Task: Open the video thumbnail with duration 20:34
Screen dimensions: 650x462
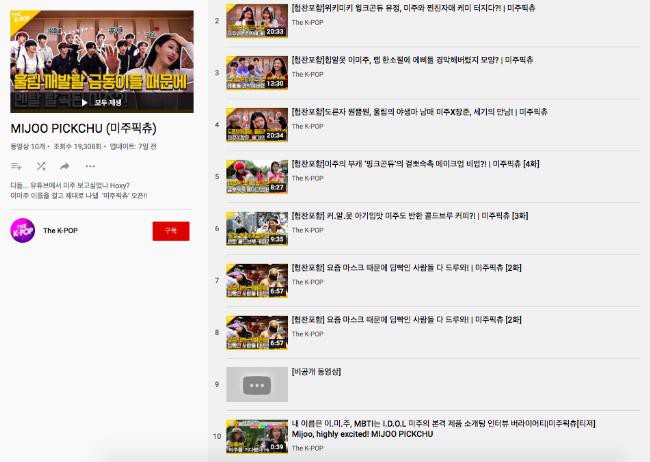Action: (257, 124)
